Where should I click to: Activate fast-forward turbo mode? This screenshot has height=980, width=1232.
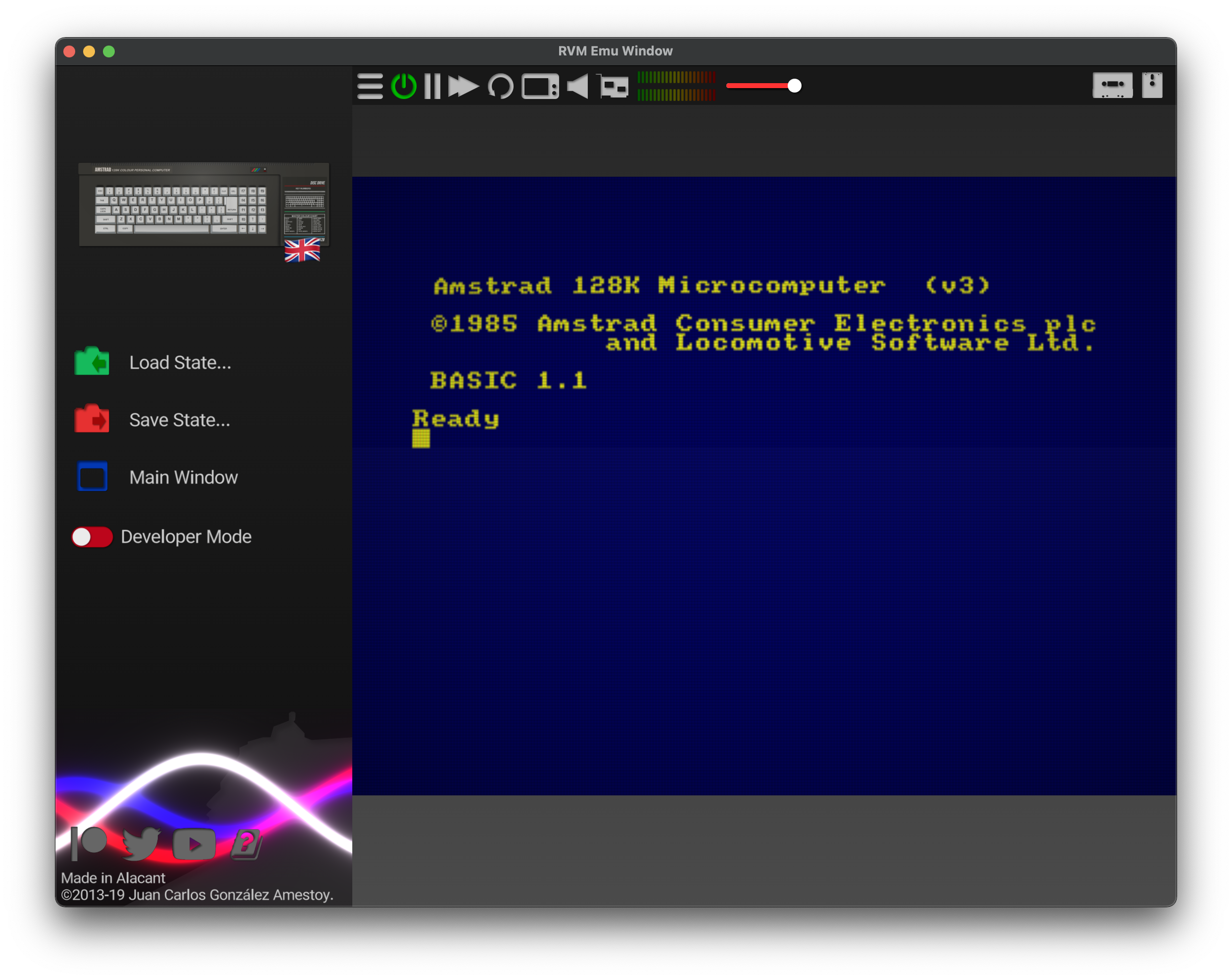coord(463,86)
